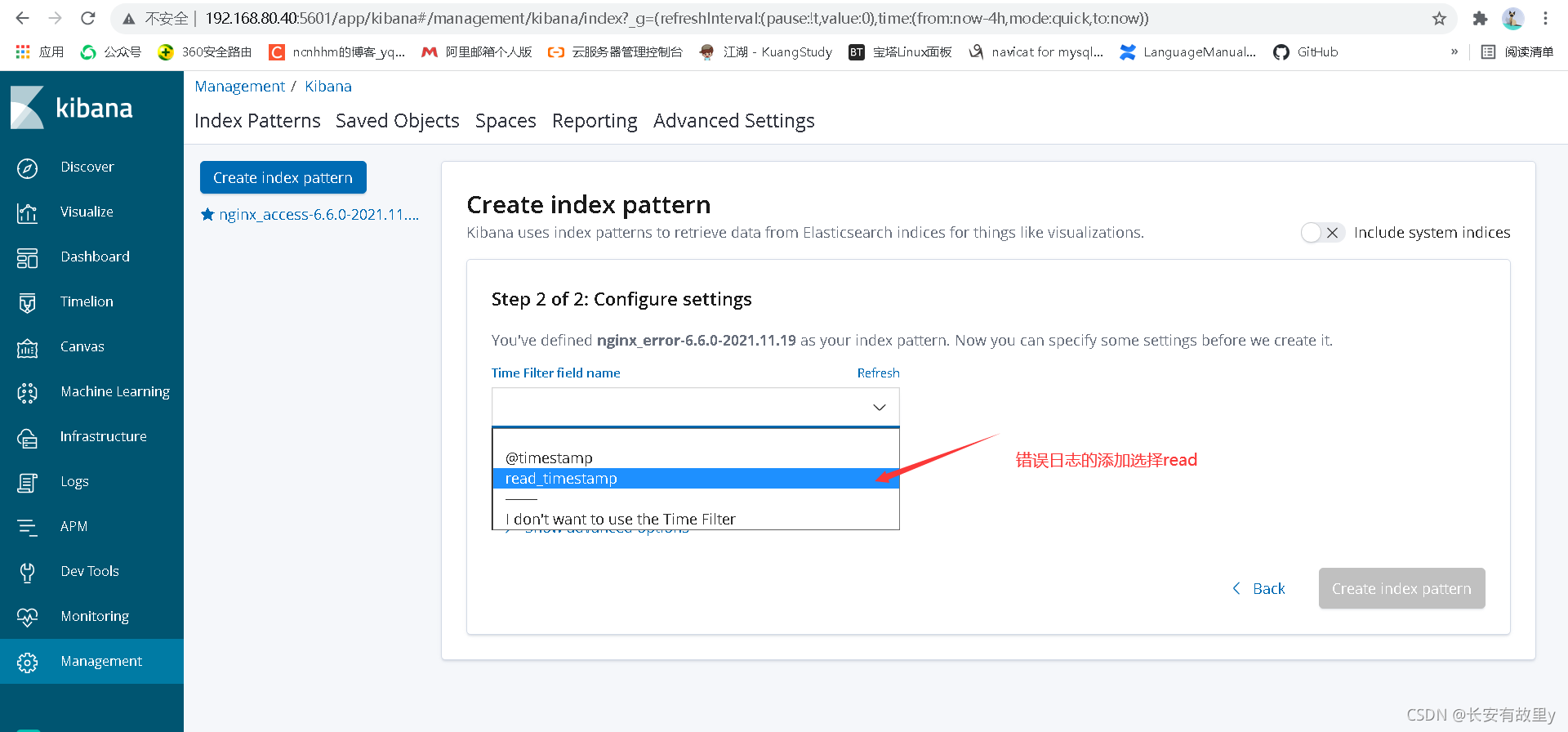The image size is (1568, 732).
Task: Open Monitoring via heartbeat icon
Action: (x=27, y=617)
